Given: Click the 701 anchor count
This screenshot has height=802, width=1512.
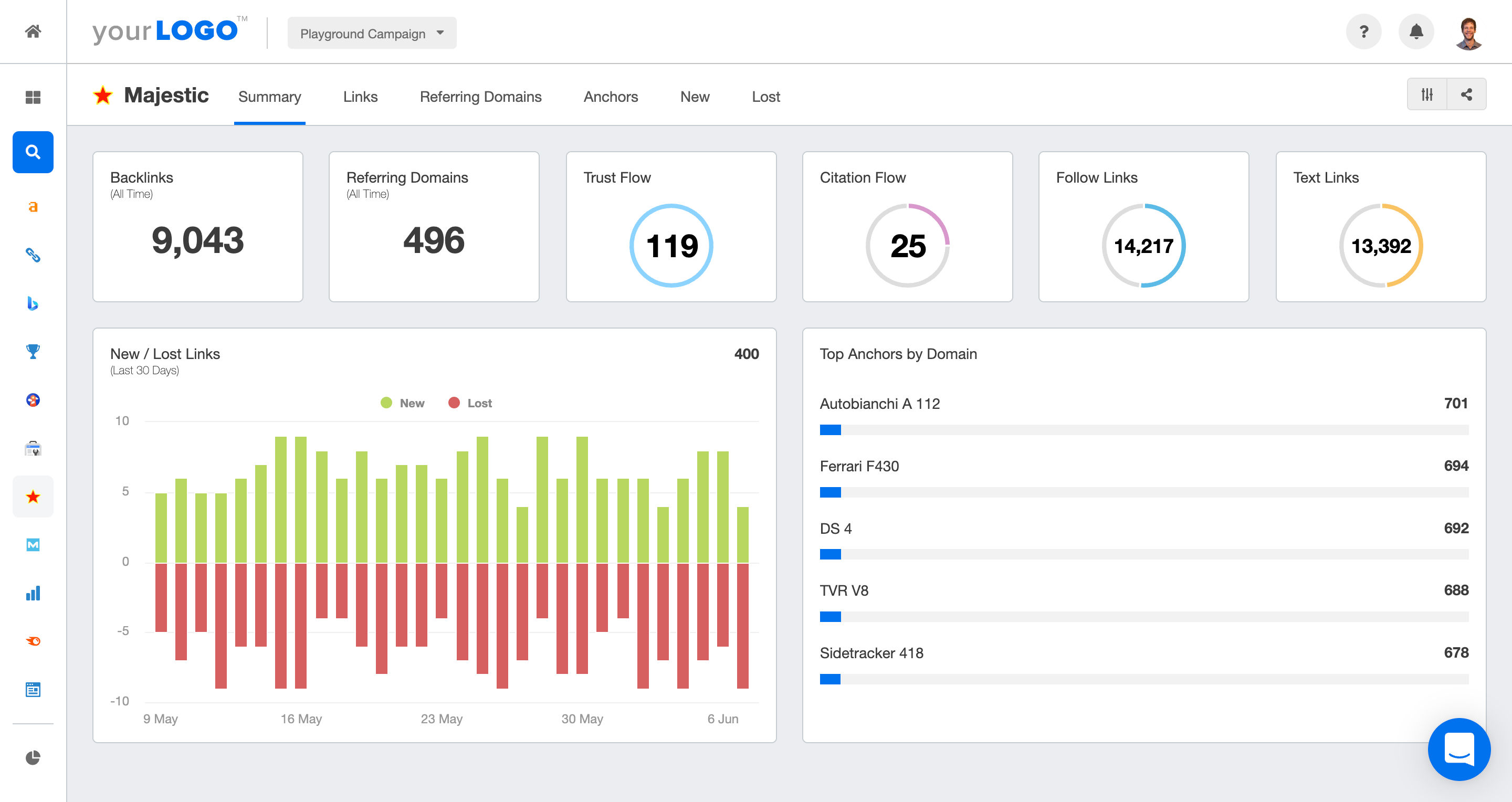Looking at the screenshot, I should click(x=1456, y=404).
